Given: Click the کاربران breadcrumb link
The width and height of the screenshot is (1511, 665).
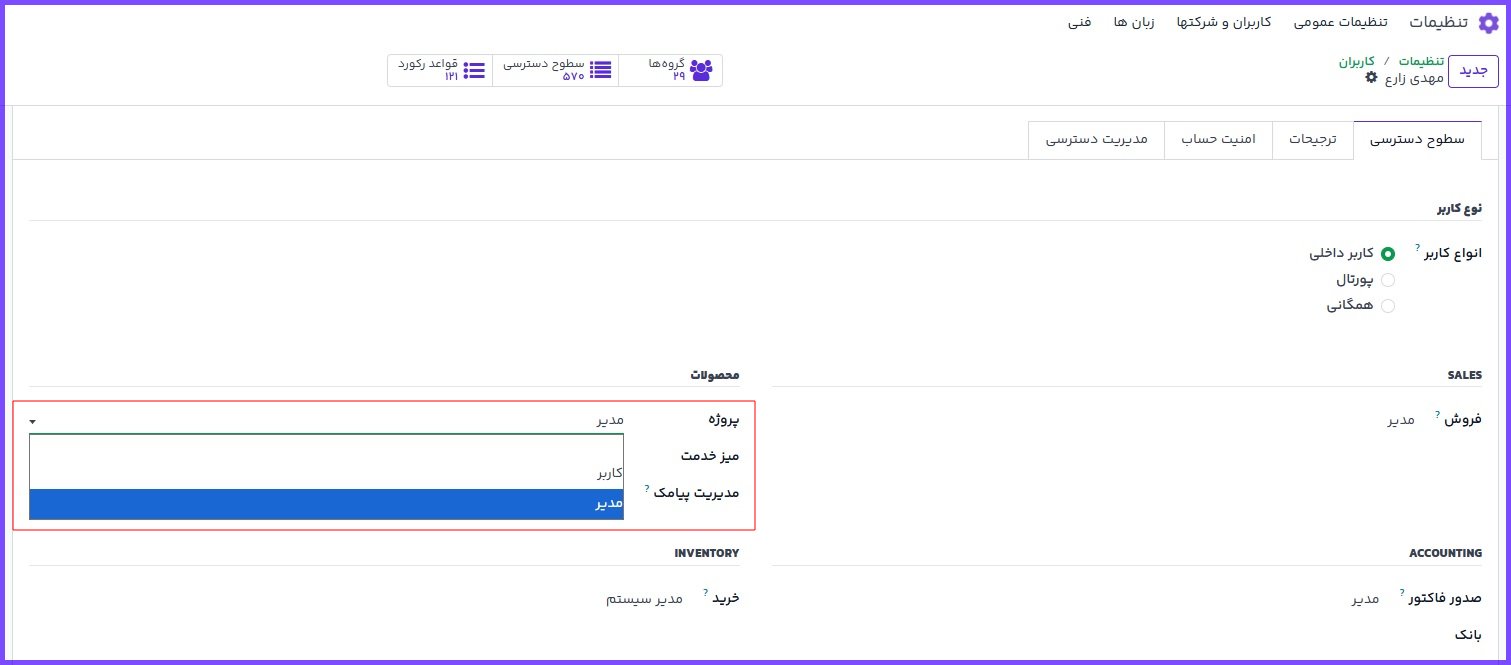Looking at the screenshot, I should (1357, 61).
